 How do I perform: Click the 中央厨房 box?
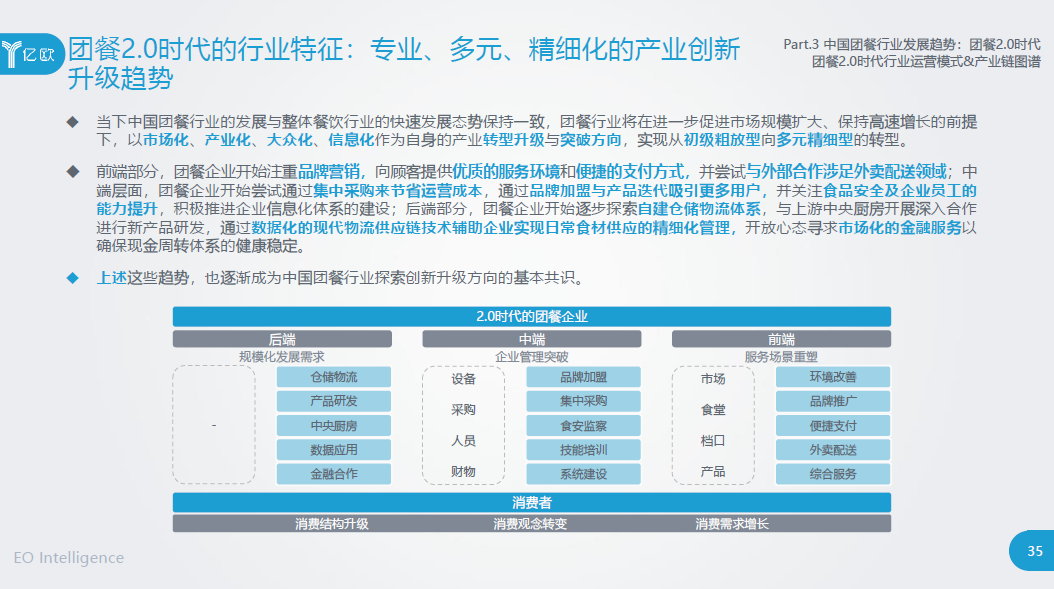(333, 426)
